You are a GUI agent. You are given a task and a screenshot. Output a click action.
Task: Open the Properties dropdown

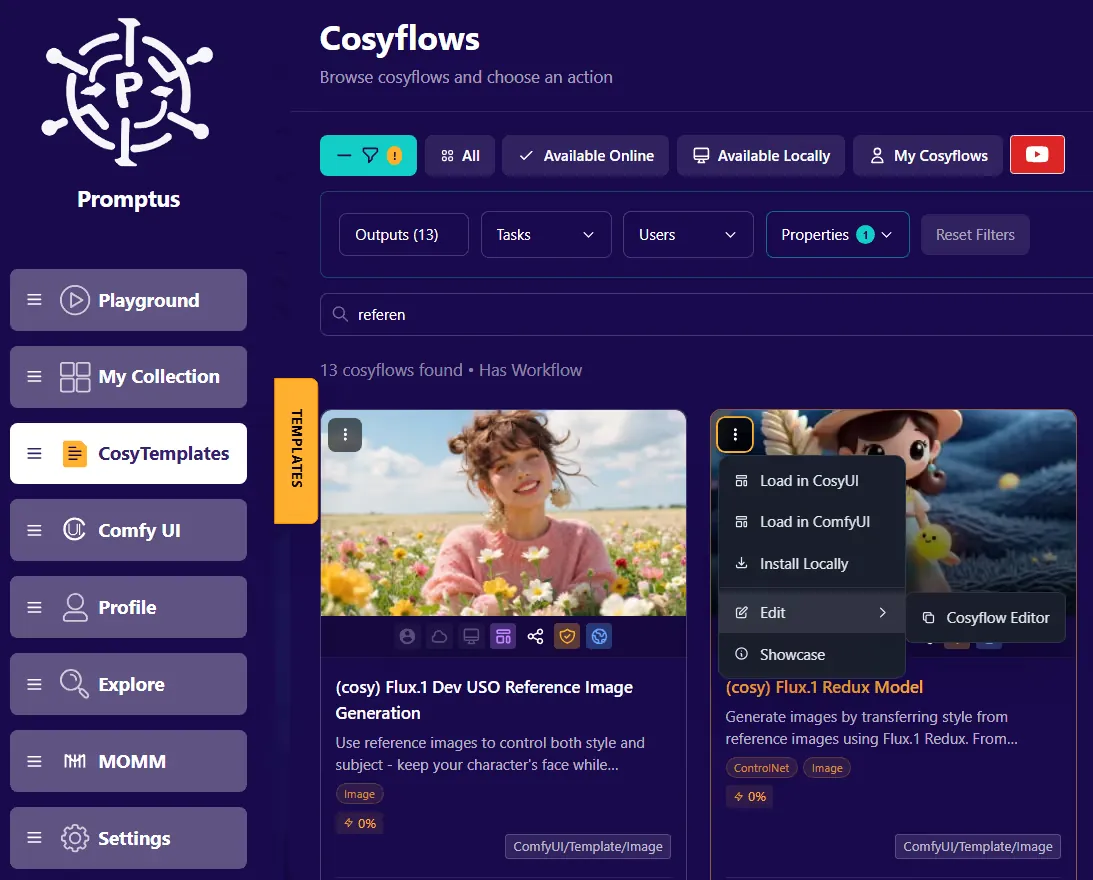click(x=837, y=234)
